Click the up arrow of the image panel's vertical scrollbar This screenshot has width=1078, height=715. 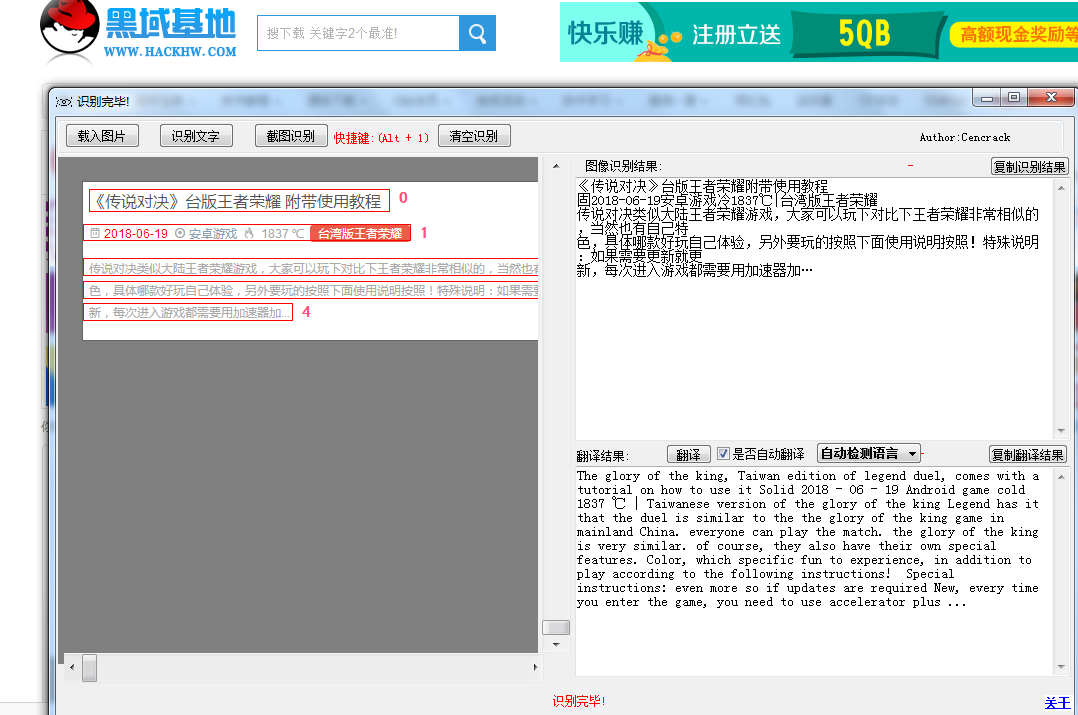pos(556,166)
